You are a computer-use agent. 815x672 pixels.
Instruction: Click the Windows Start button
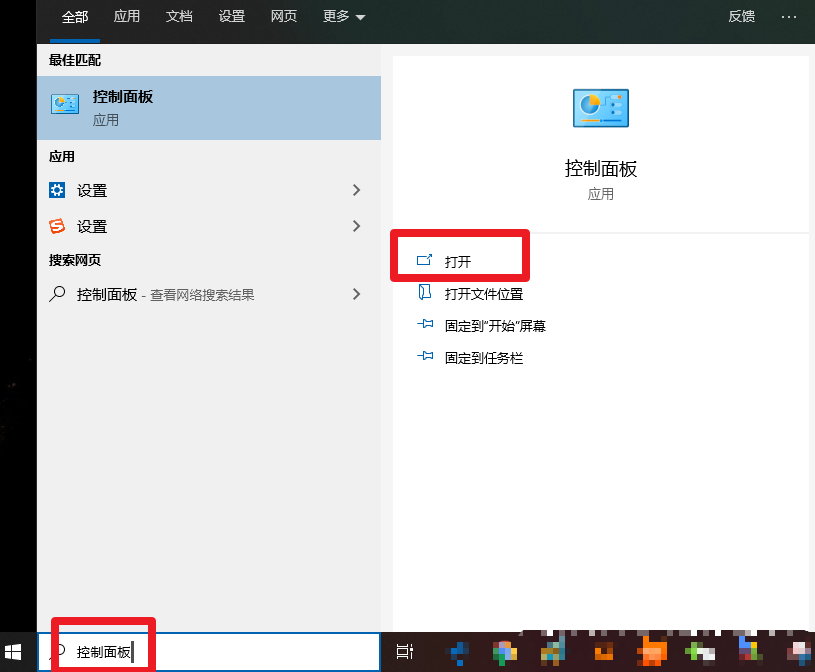pos(14,651)
